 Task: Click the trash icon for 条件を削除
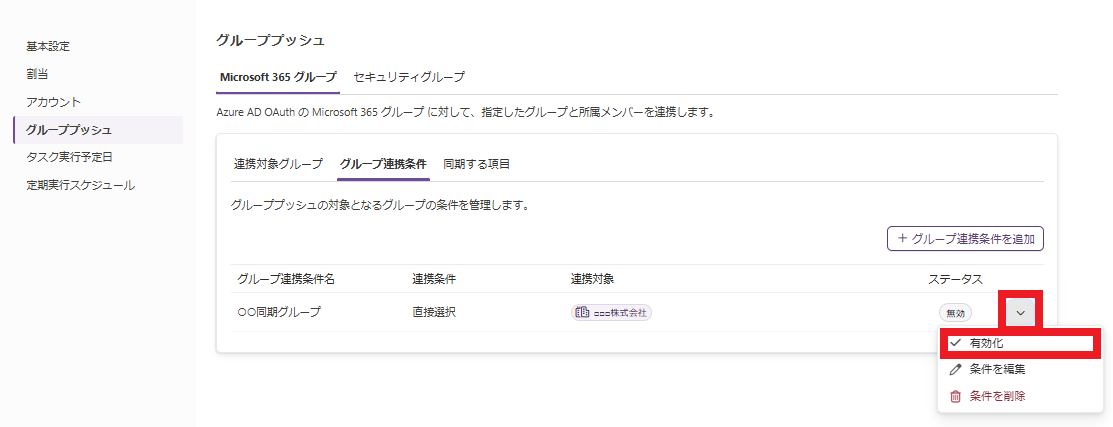tap(955, 396)
